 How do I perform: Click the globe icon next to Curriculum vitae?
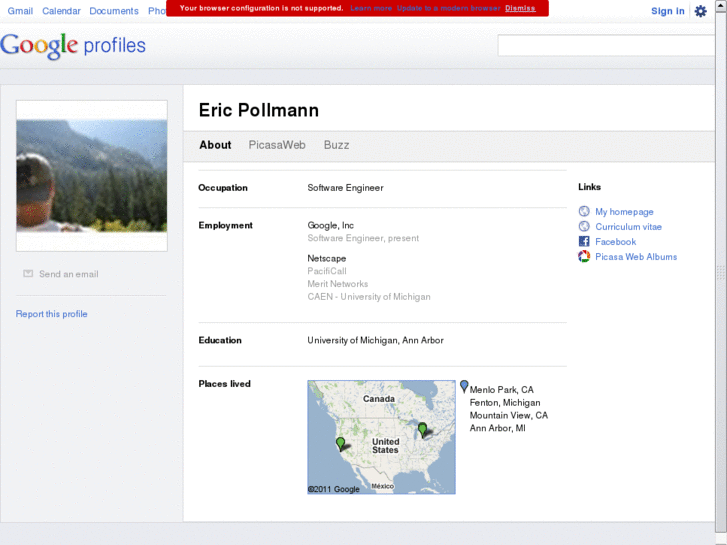(x=584, y=227)
